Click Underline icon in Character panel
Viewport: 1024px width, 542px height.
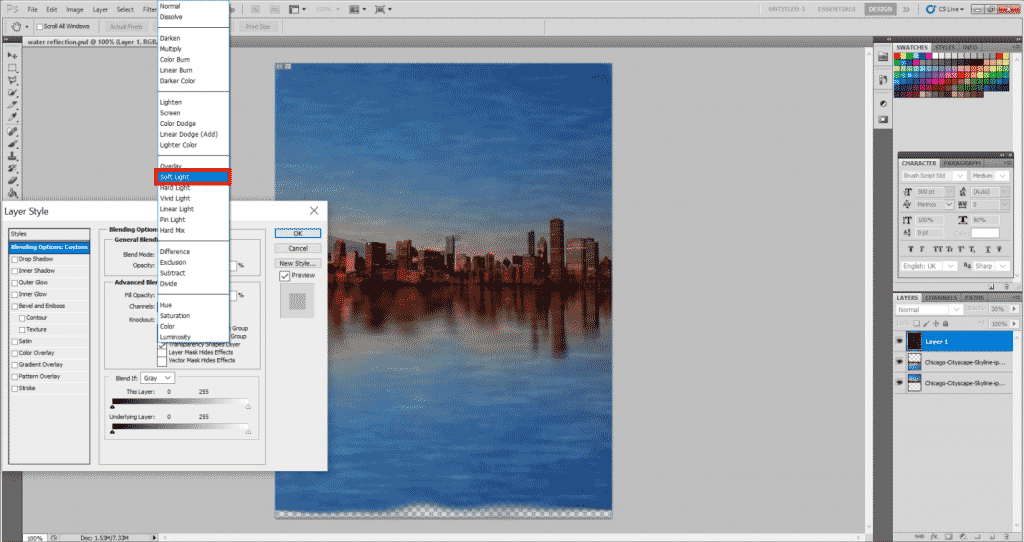point(988,249)
